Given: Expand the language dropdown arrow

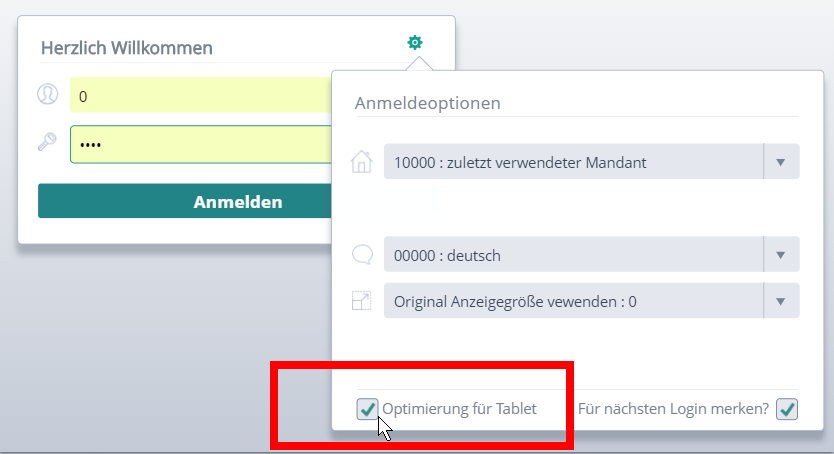Looking at the screenshot, I should (781, 255).
